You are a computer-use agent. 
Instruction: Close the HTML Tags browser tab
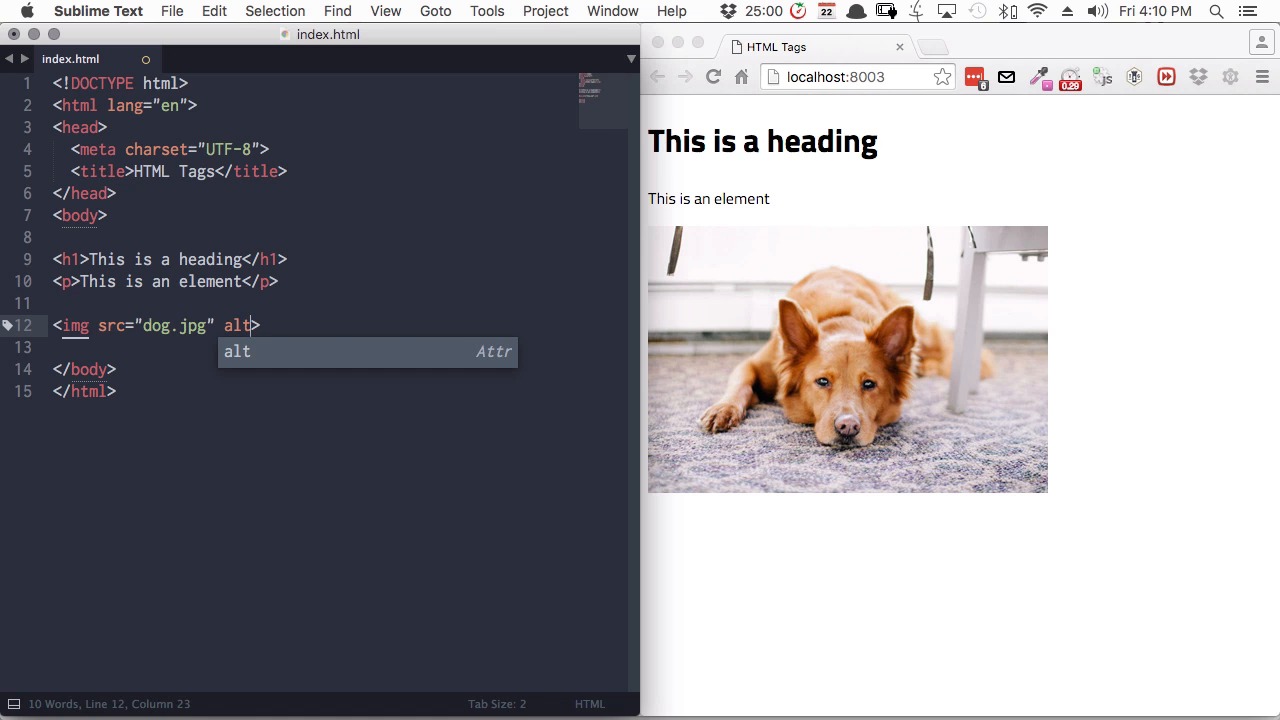pyautogui.click(x=899, y=47)
